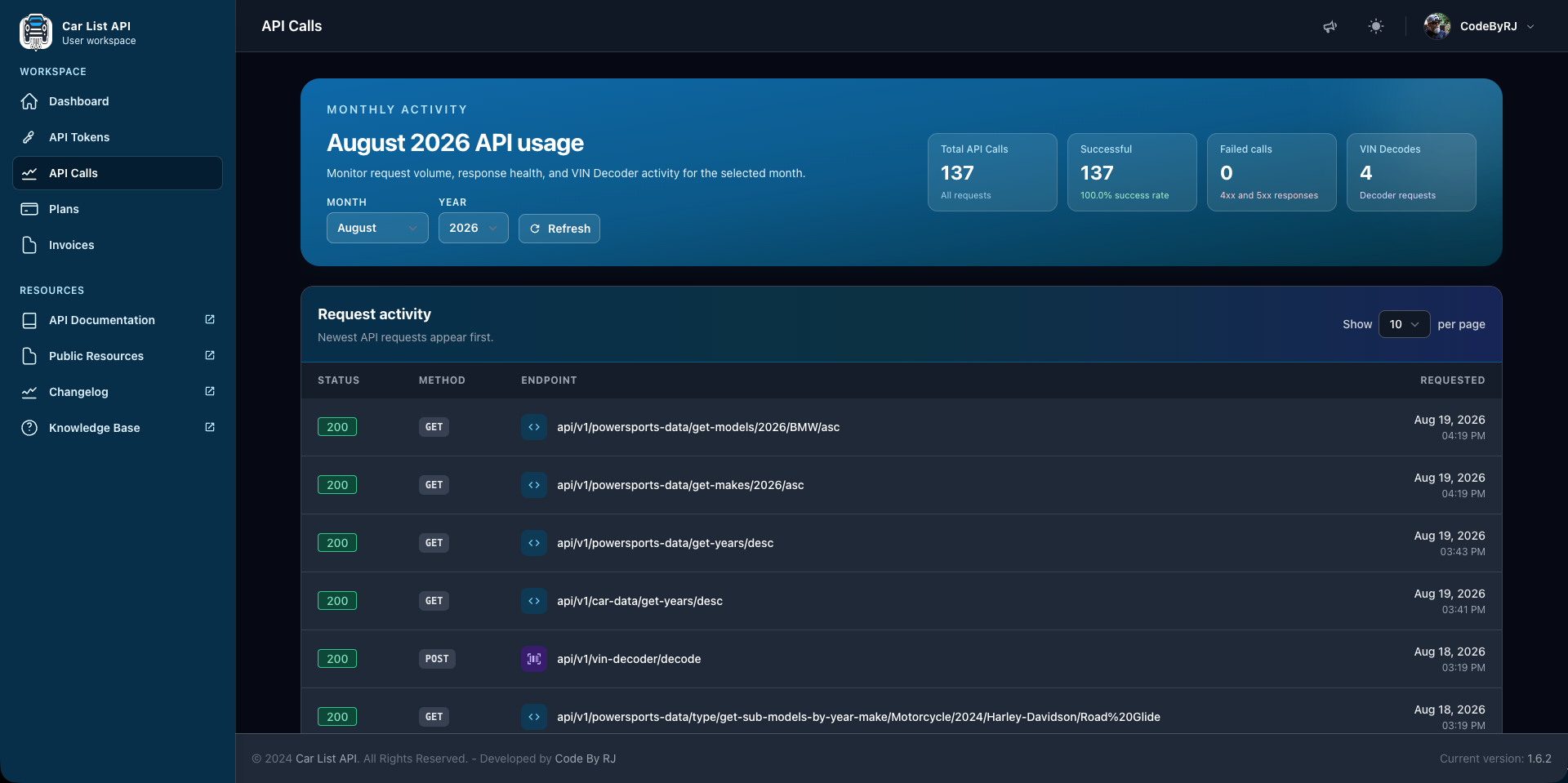The width and height of the screenshot is (1568, 783).
Task: Click the REQUESTED column header
Action: [x=1452, y=380]
